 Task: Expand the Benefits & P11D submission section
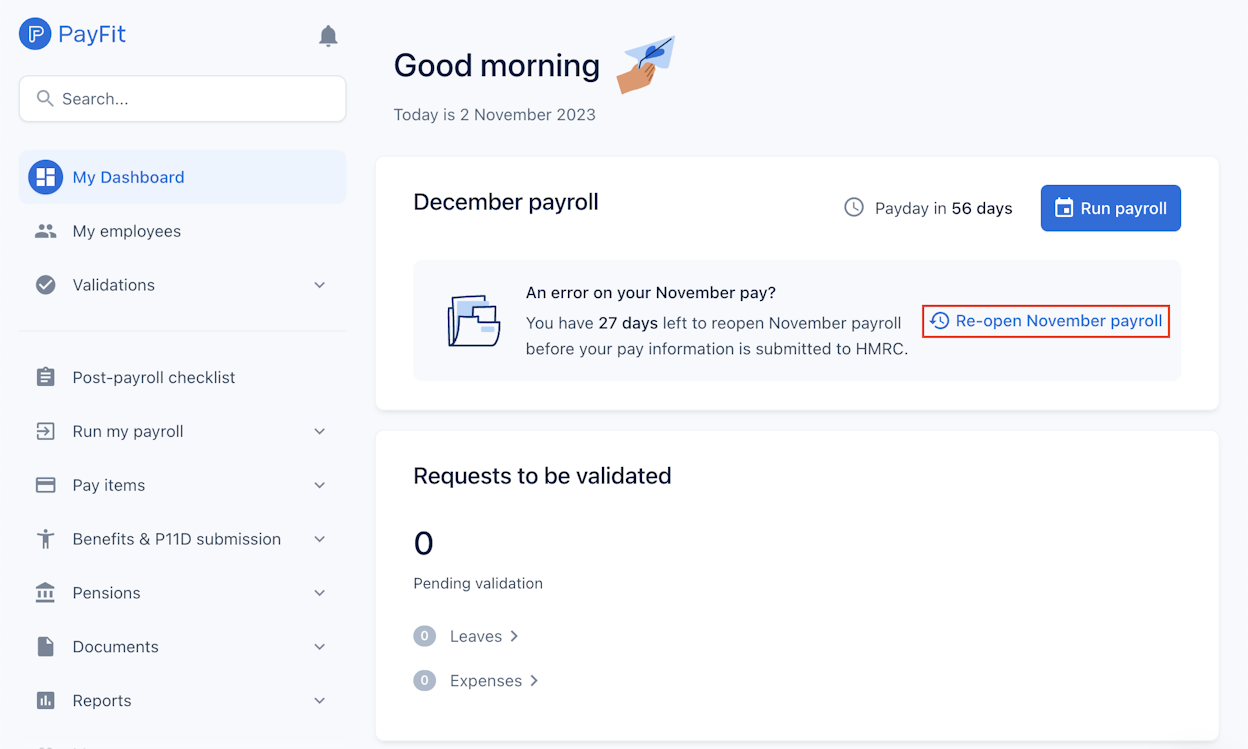319,538
